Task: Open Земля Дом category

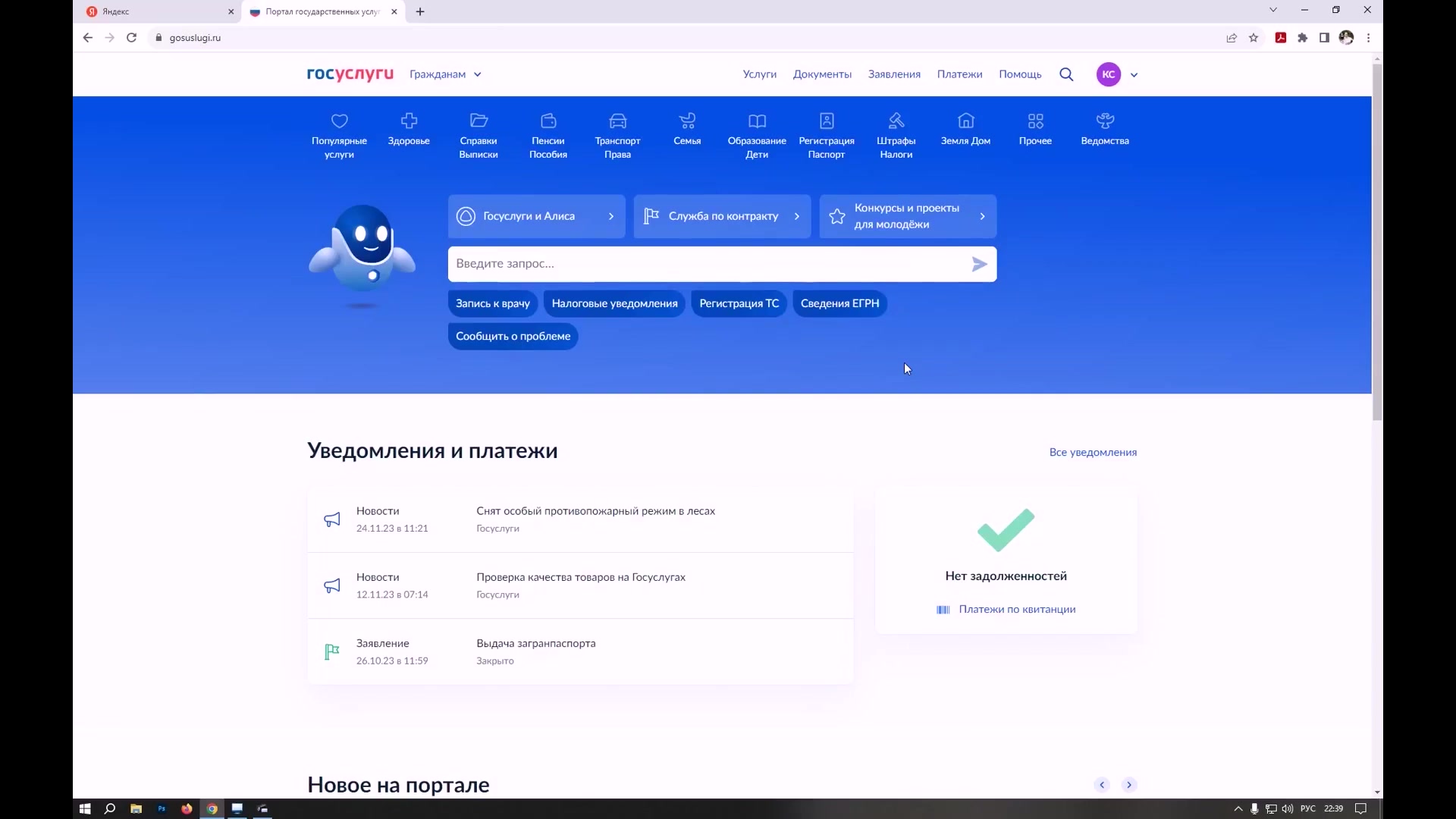Action: 965,129
